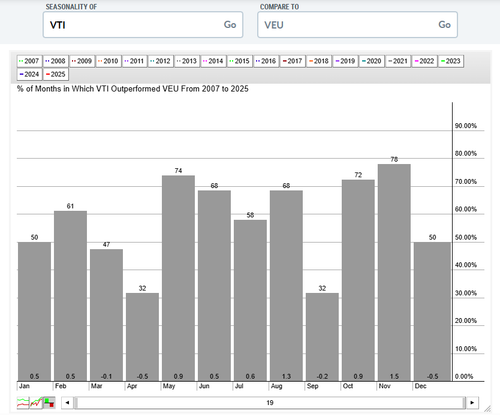Toggle the 2015 year legend
Screen dimensions: 500x415
point(240,61)
